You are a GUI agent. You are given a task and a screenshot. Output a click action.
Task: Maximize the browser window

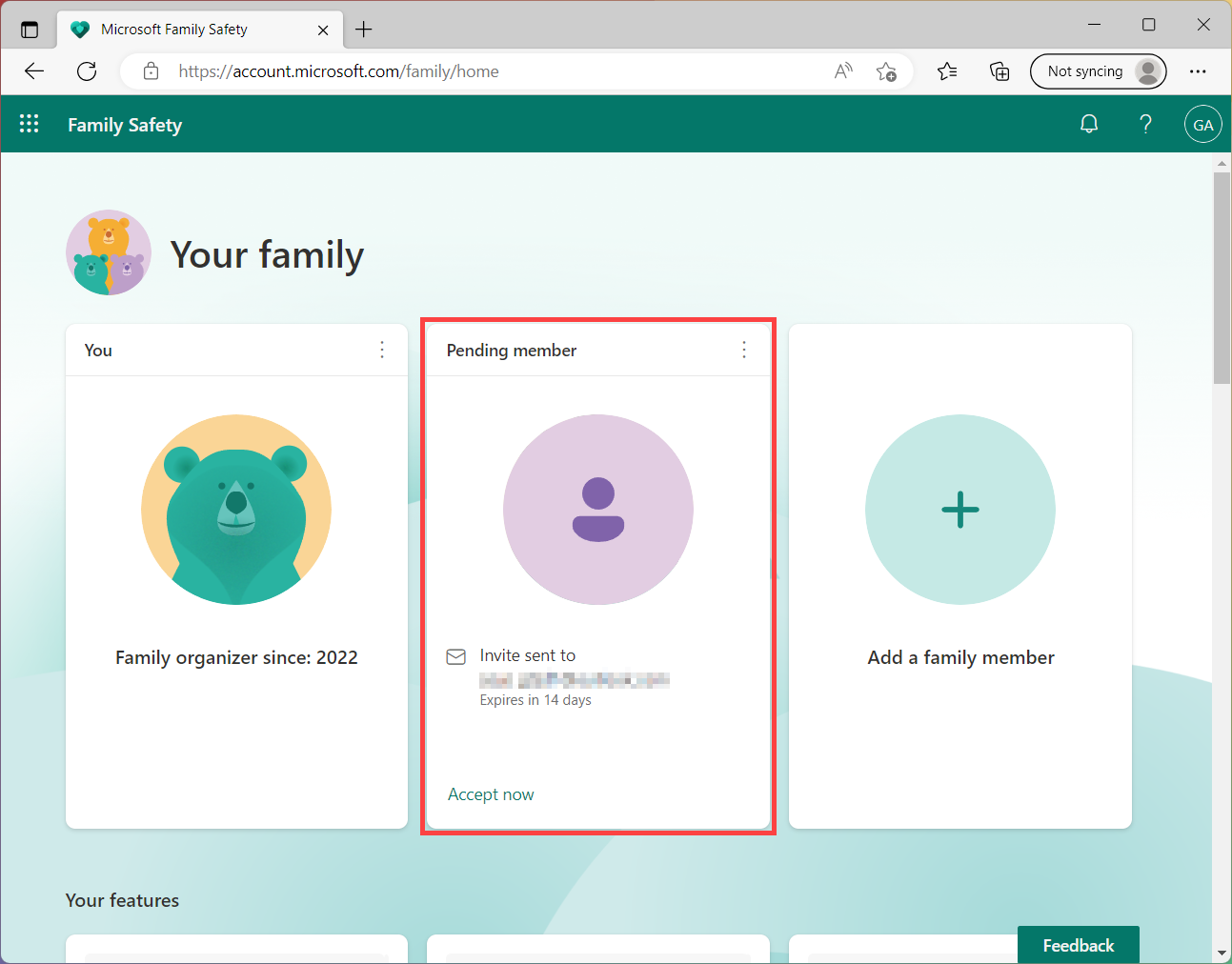(x=1149, y=25)
